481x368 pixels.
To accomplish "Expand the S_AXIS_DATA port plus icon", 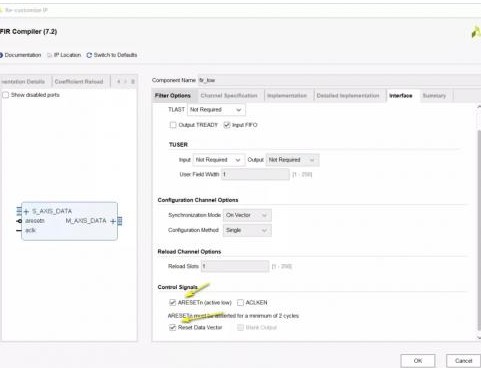I will (x=26, y=211).
